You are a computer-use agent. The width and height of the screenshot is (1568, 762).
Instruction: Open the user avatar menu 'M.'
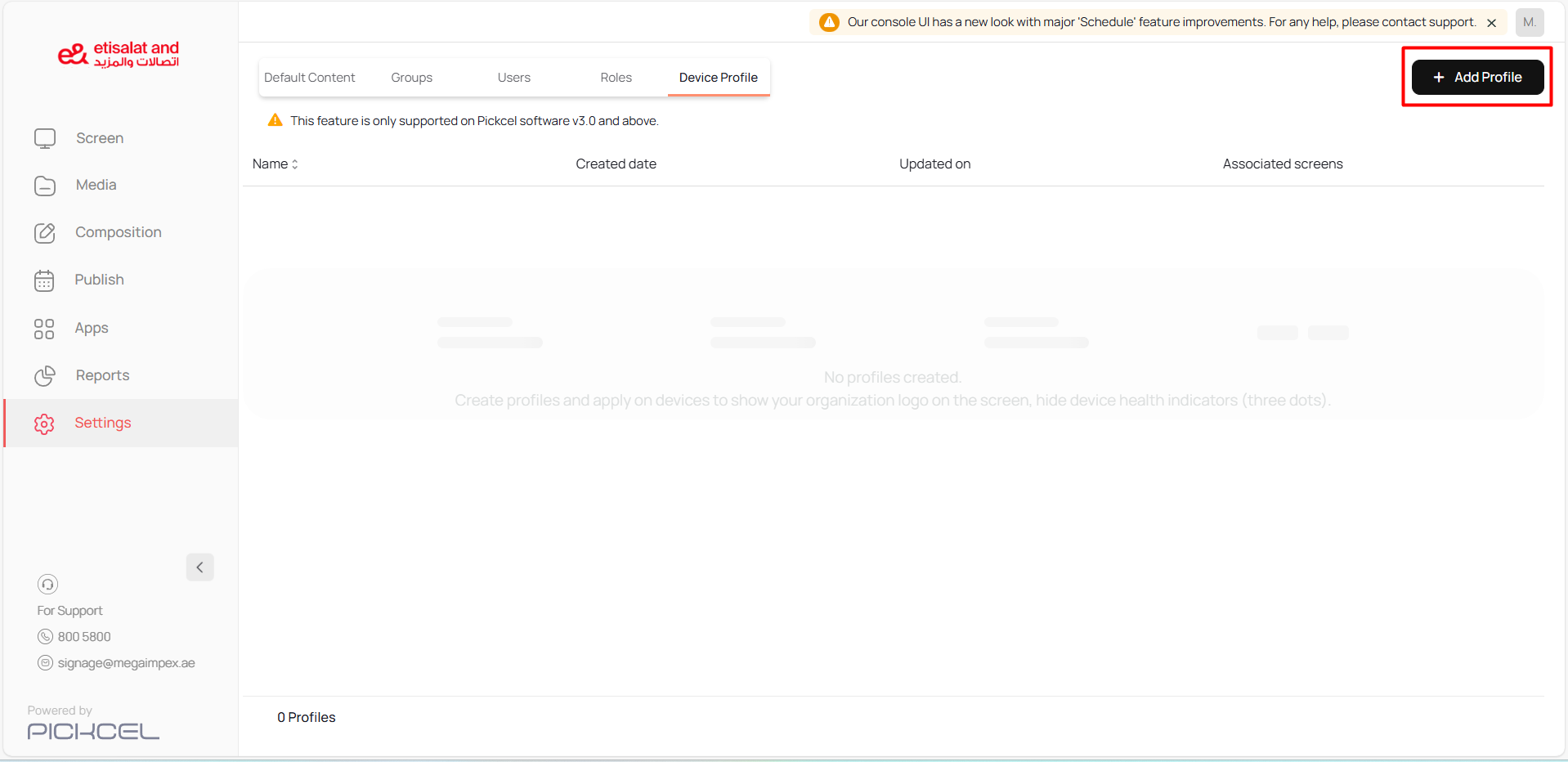click(1529, 22)
